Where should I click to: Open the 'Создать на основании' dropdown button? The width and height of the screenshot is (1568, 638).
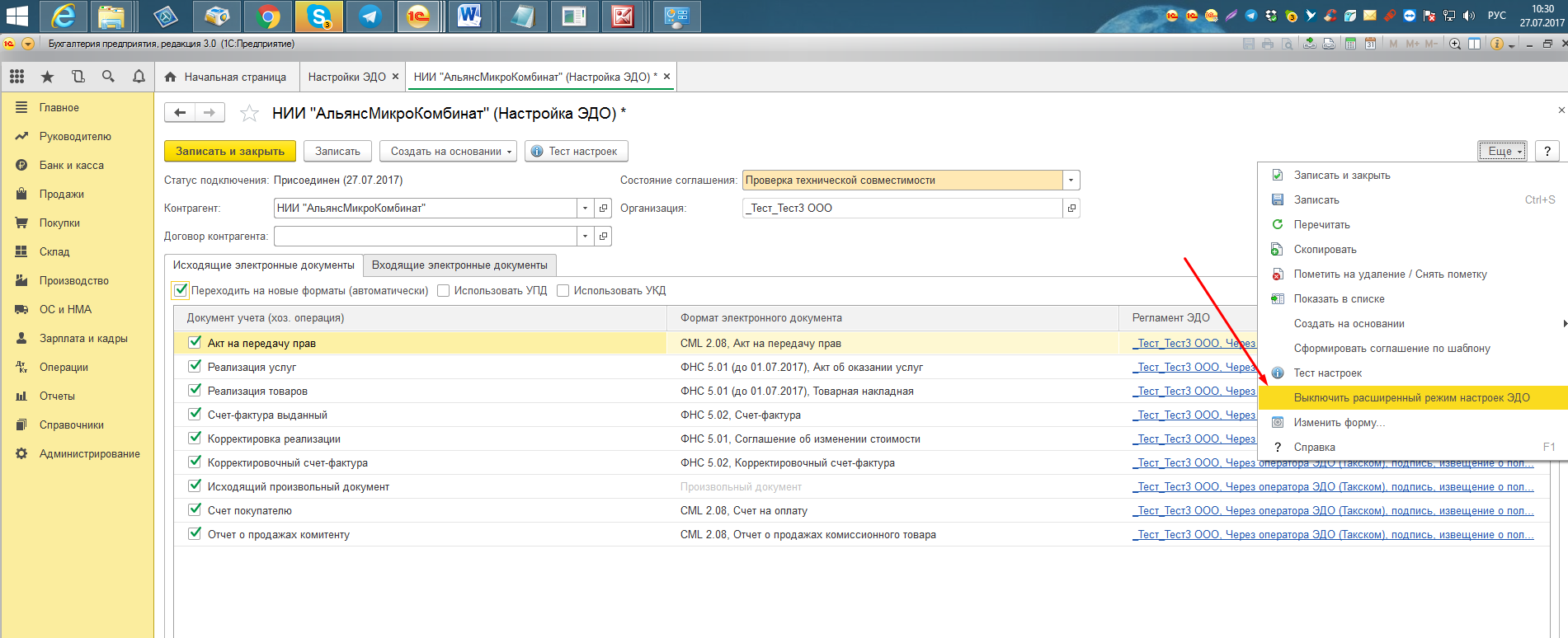[x=450, y=152]
